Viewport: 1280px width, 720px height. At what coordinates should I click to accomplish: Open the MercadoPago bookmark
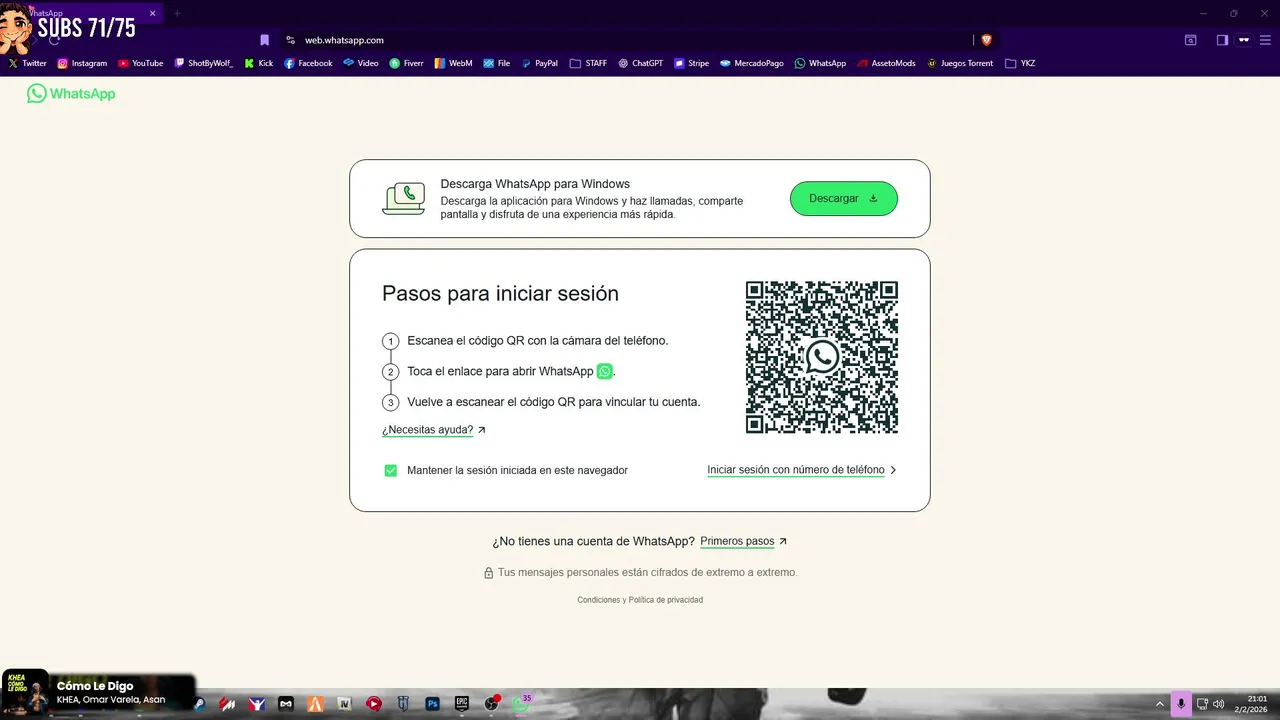point(752,63)
